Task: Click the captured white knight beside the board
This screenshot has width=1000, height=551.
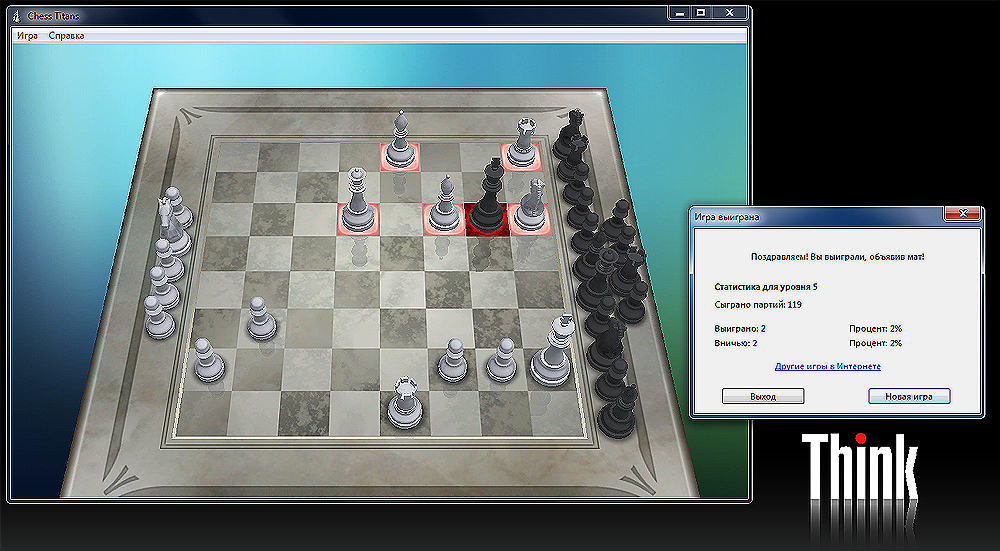Action: click(170, 224)
